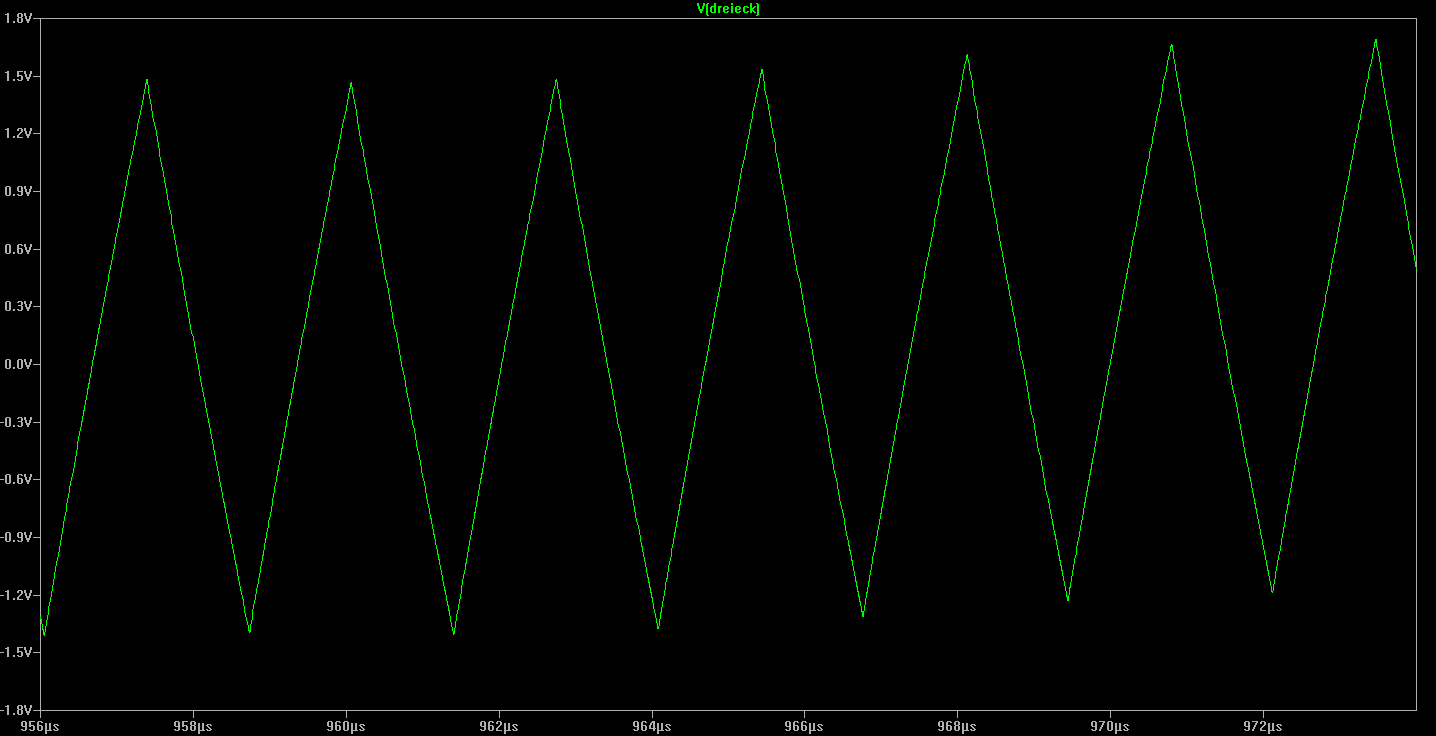Click the -1.2V axis label
The height and width of the screenshot is (736, 1436).
16,595
